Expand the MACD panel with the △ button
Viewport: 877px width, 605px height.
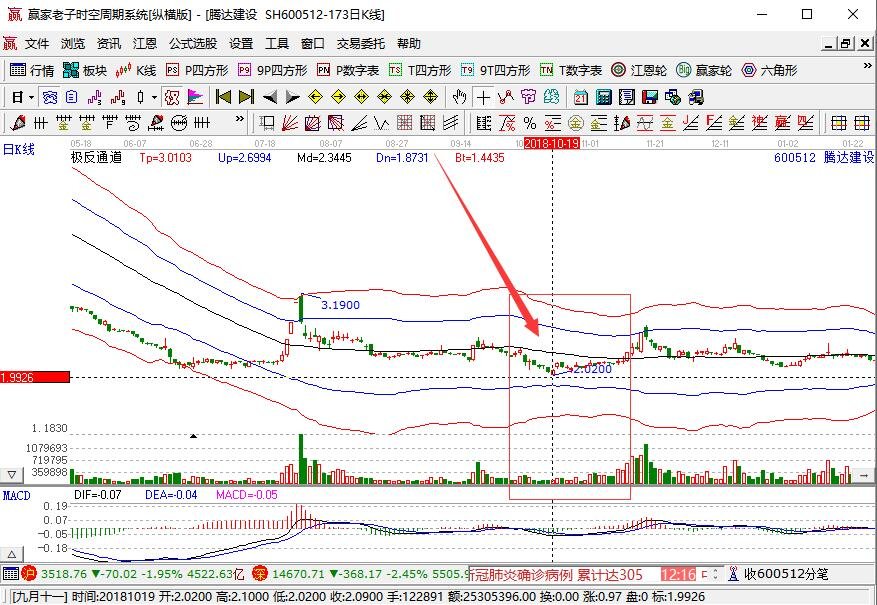pos(12,555)
